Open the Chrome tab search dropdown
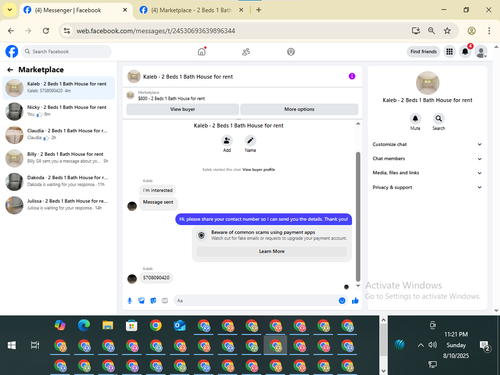This screenshot has height=375, width=500. point(10,10)
